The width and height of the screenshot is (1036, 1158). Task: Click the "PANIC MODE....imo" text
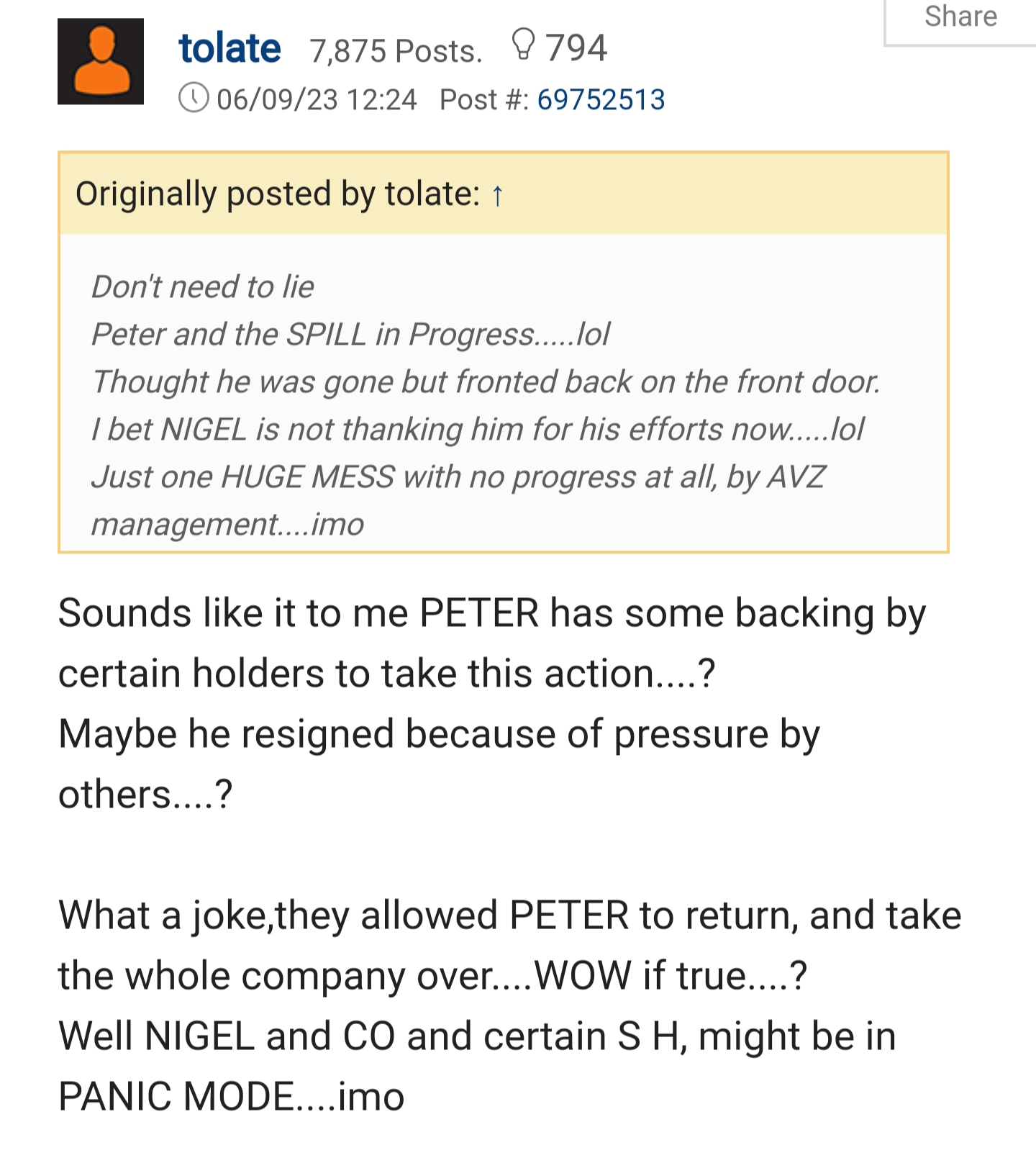point(232,1097)
